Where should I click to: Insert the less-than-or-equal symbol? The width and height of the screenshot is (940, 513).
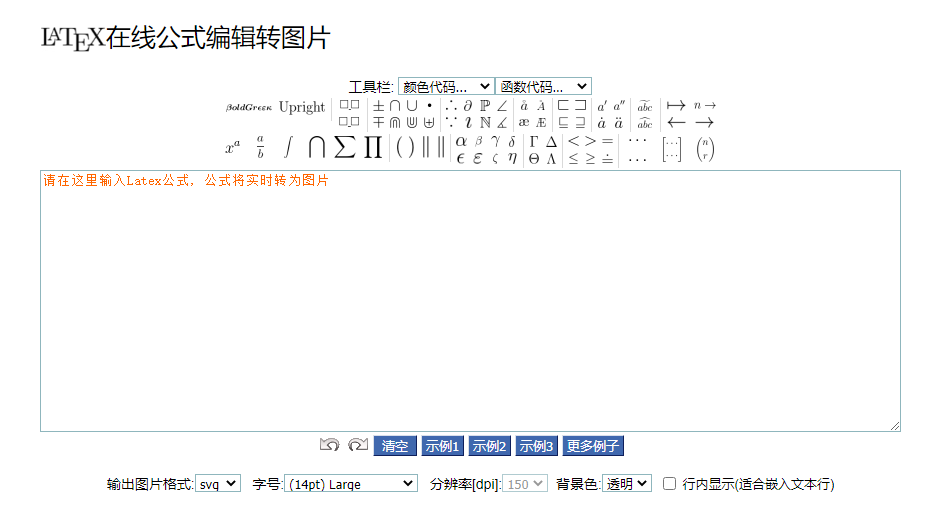click(574, 159)
